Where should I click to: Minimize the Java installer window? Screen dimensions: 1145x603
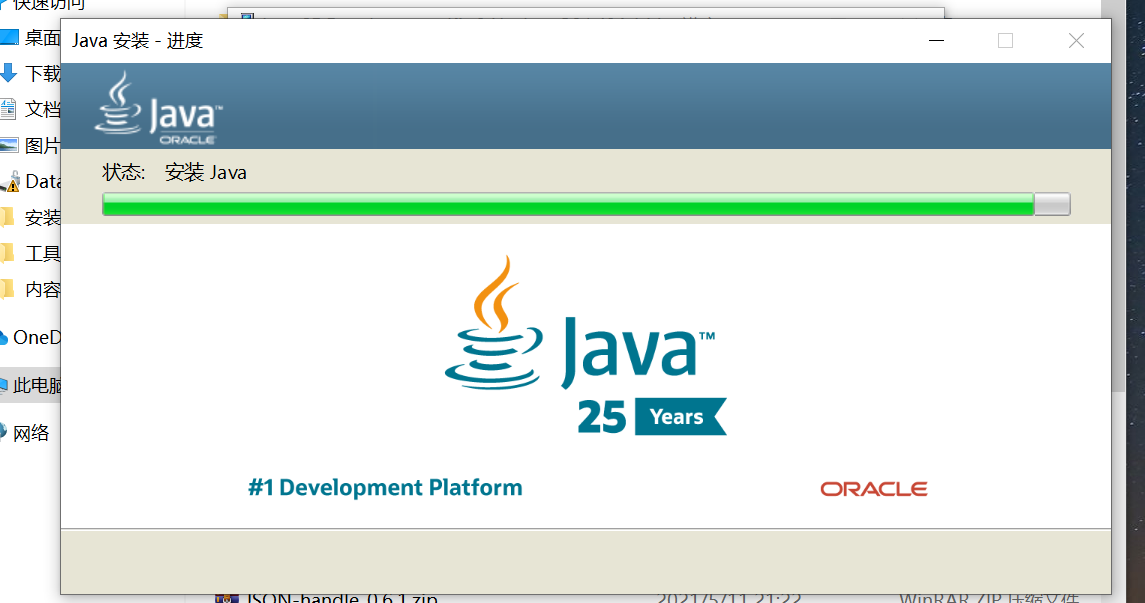pyautogui.click(x=936, y=41)
